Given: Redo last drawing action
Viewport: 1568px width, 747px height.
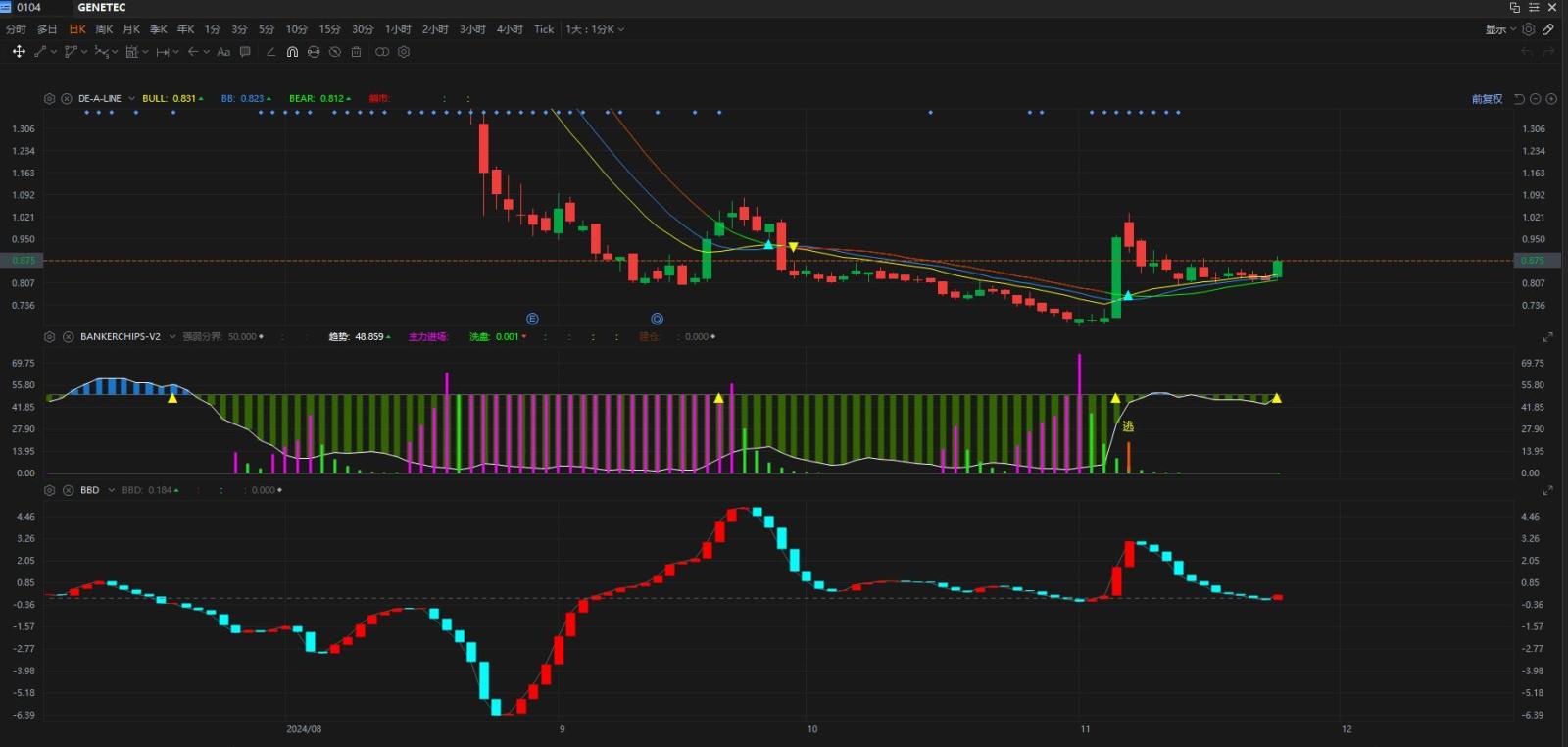Looking at the screenshot, I should point(1549,52).
